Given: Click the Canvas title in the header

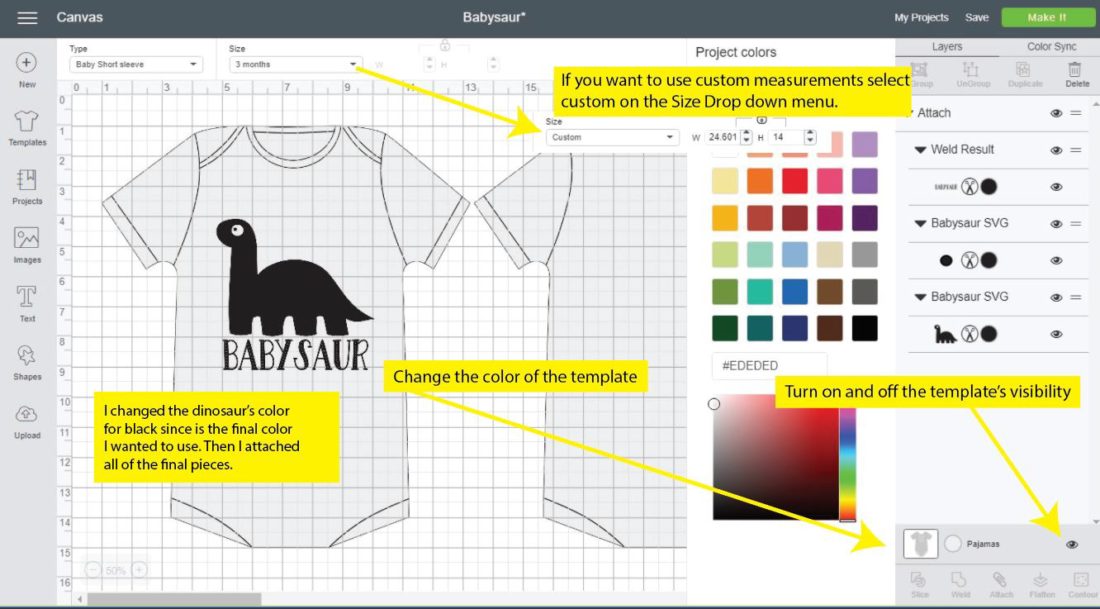Looking at the screenshot, I should pos(80,18).
